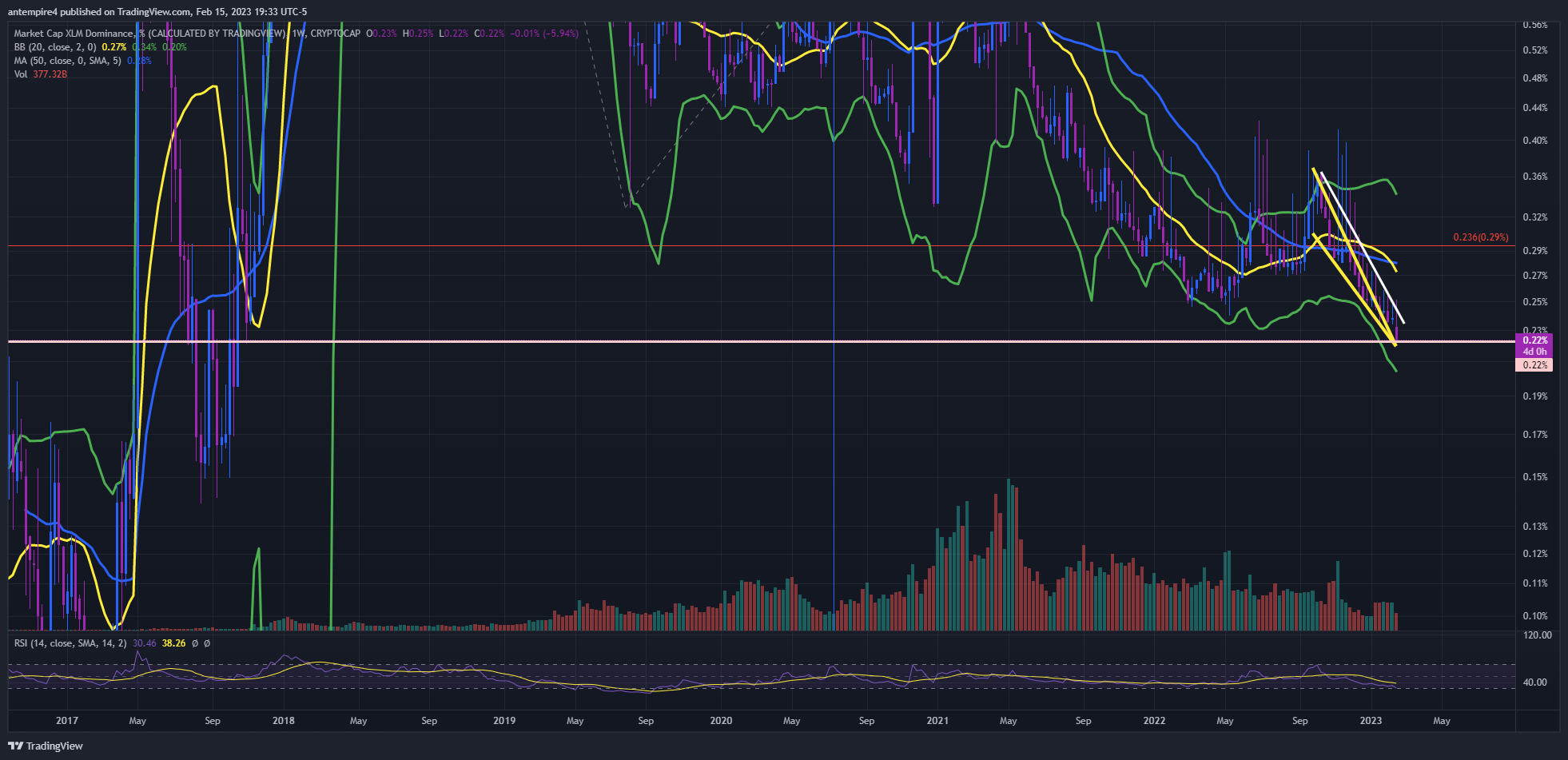This screenshot has height=760, width=1568.
Task: Click the 120.00 label on RSI scale
Action: [1538, 635]
